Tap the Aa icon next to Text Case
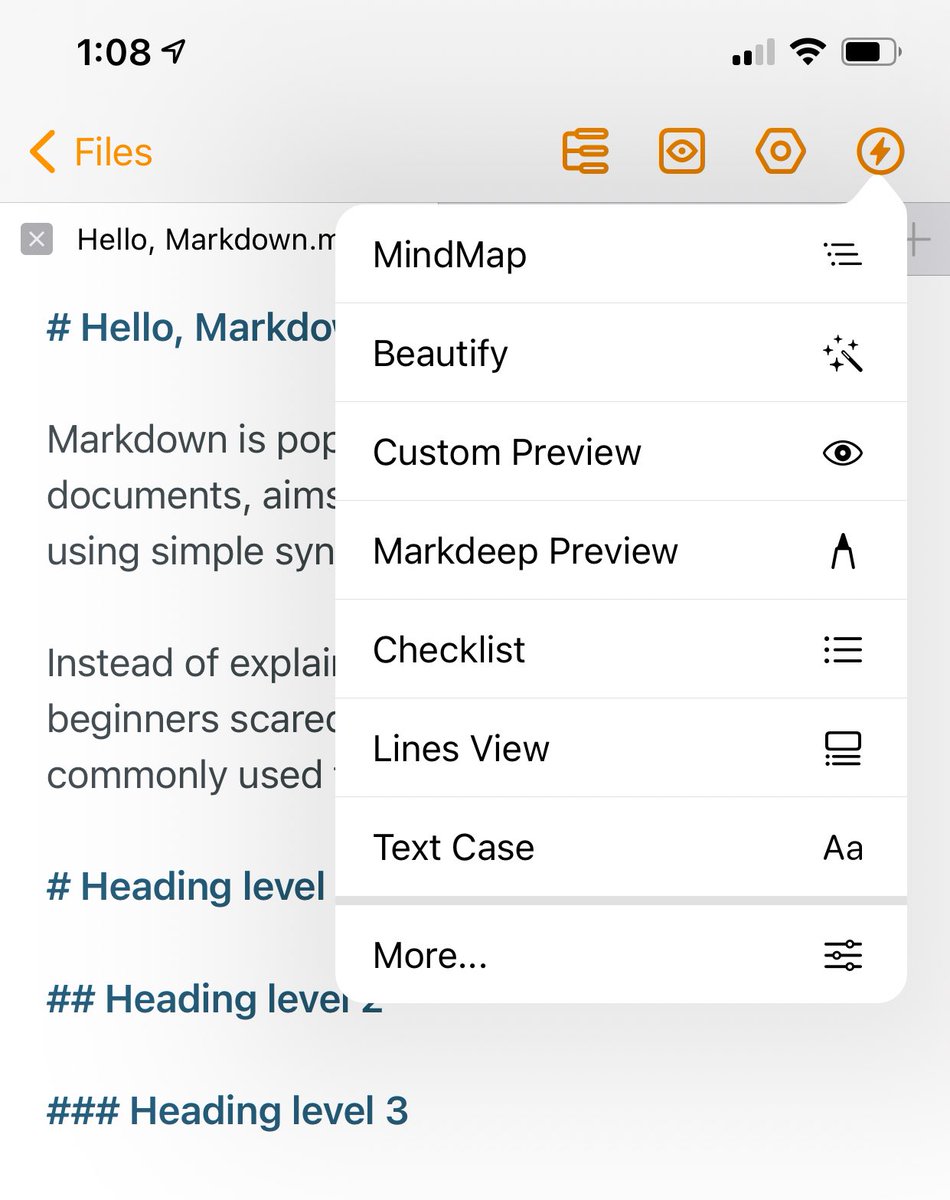 point(843,848)
